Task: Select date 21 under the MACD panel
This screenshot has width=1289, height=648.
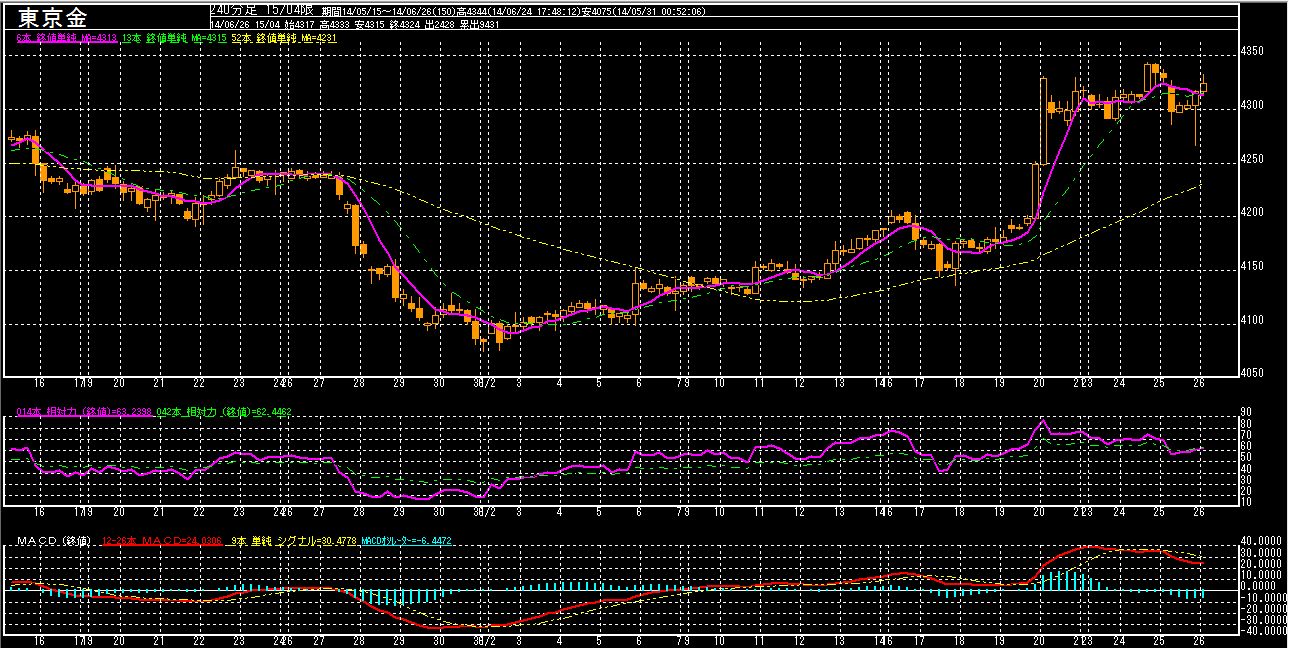Action: click(x=159, y=640)
